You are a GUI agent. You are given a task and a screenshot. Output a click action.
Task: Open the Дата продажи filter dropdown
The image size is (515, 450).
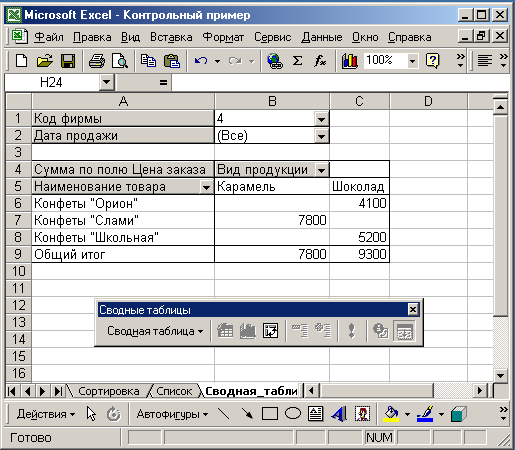(321, 136)
